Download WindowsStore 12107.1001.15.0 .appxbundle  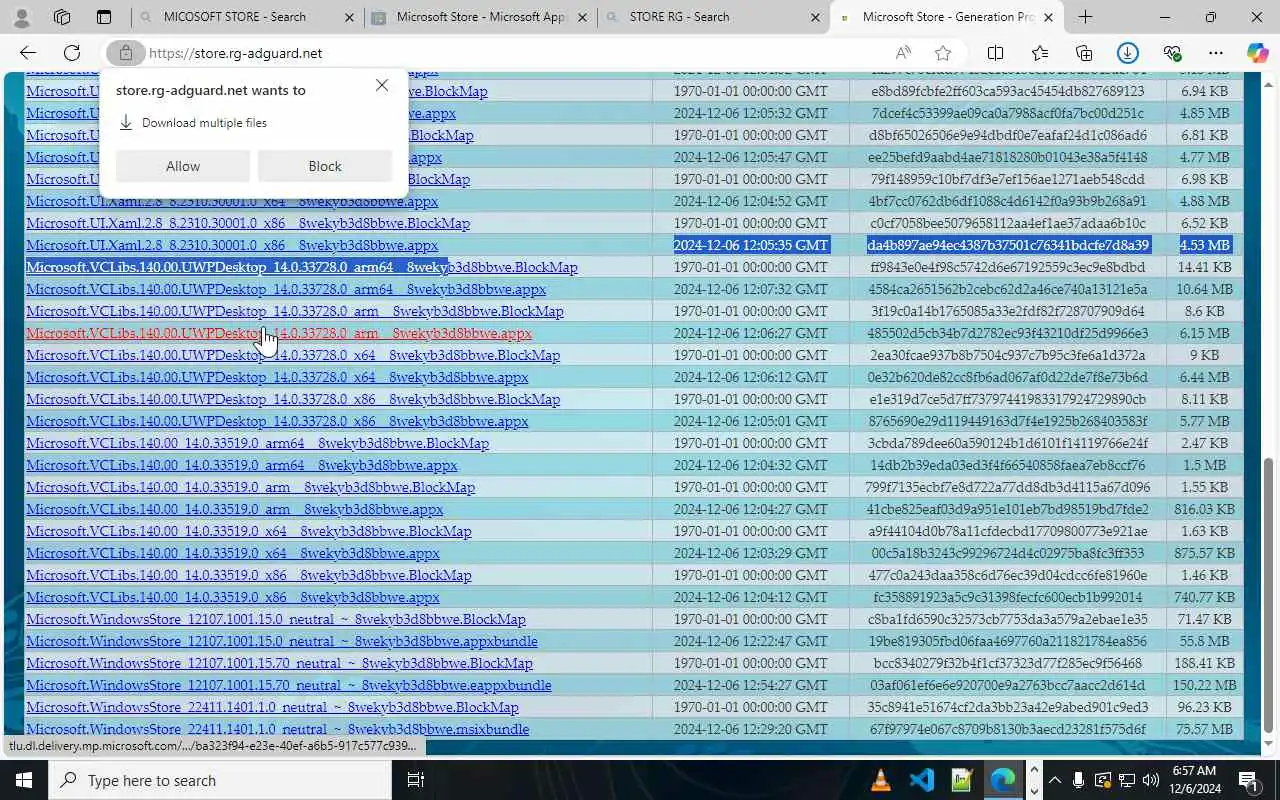click(x=282, y=641)
